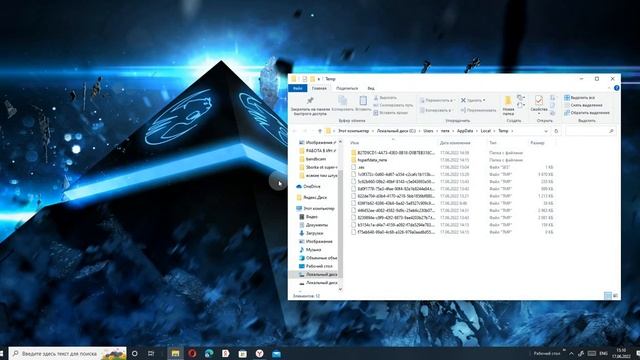
Task: Open the Move to (Переместить в) dropdown
Action: [437, 100]
